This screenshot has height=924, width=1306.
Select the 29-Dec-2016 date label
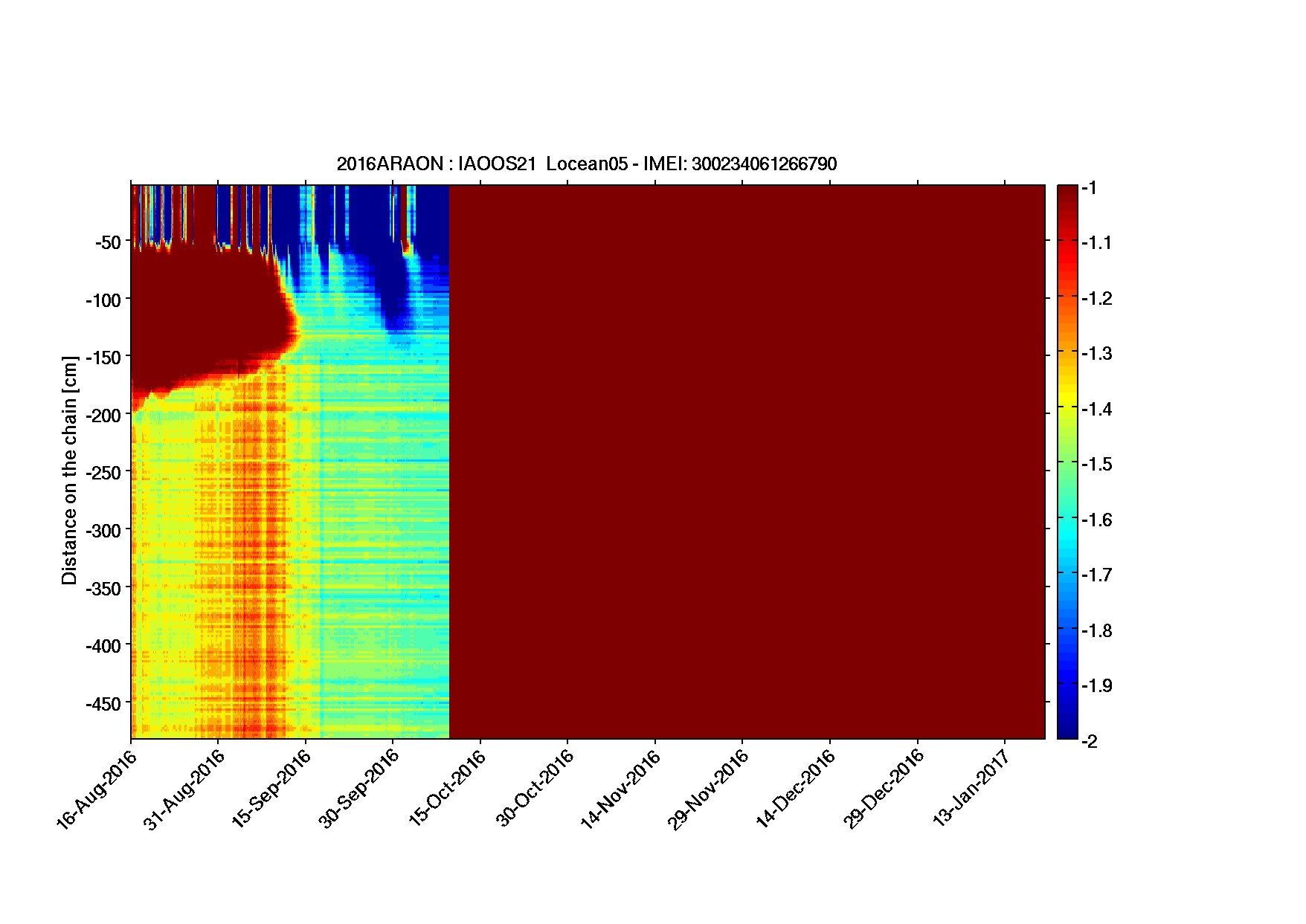(x=884, y=789)
